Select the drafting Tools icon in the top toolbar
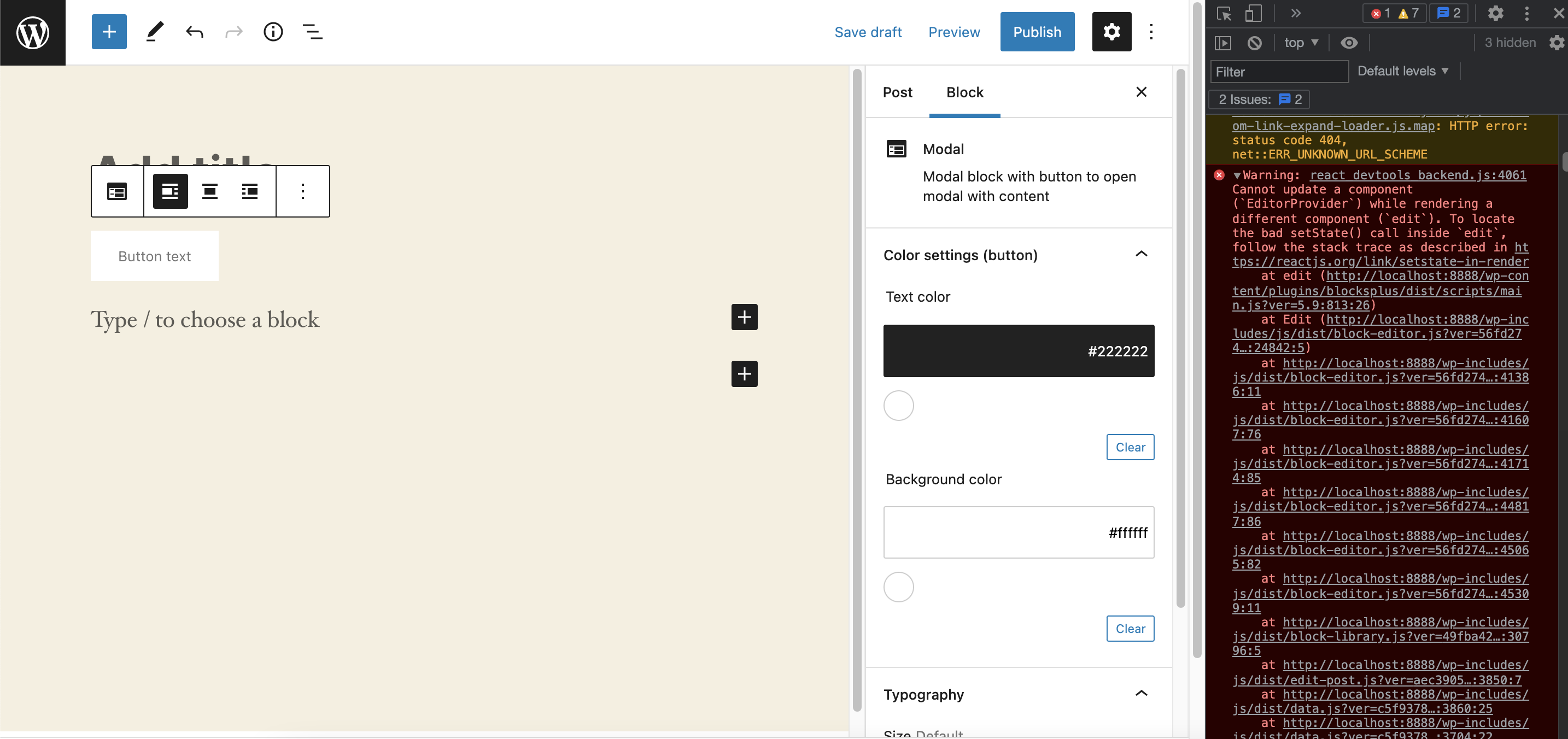Image resolution: width=1568 pixels, height=739 pixels. click(154, 32)
